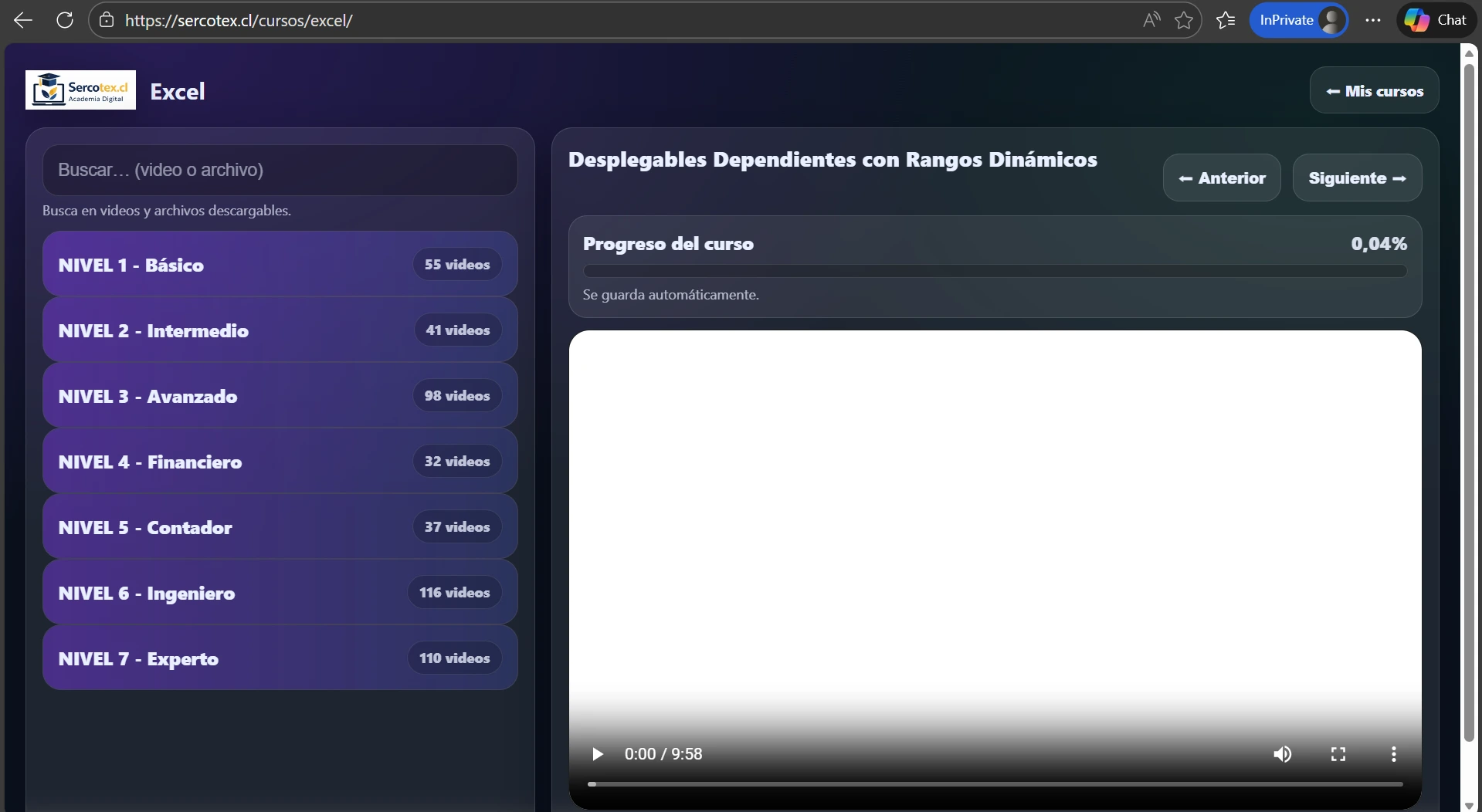1482x812 pixels.
Task: Mute the video volume
Action: tap(1282, 754)
